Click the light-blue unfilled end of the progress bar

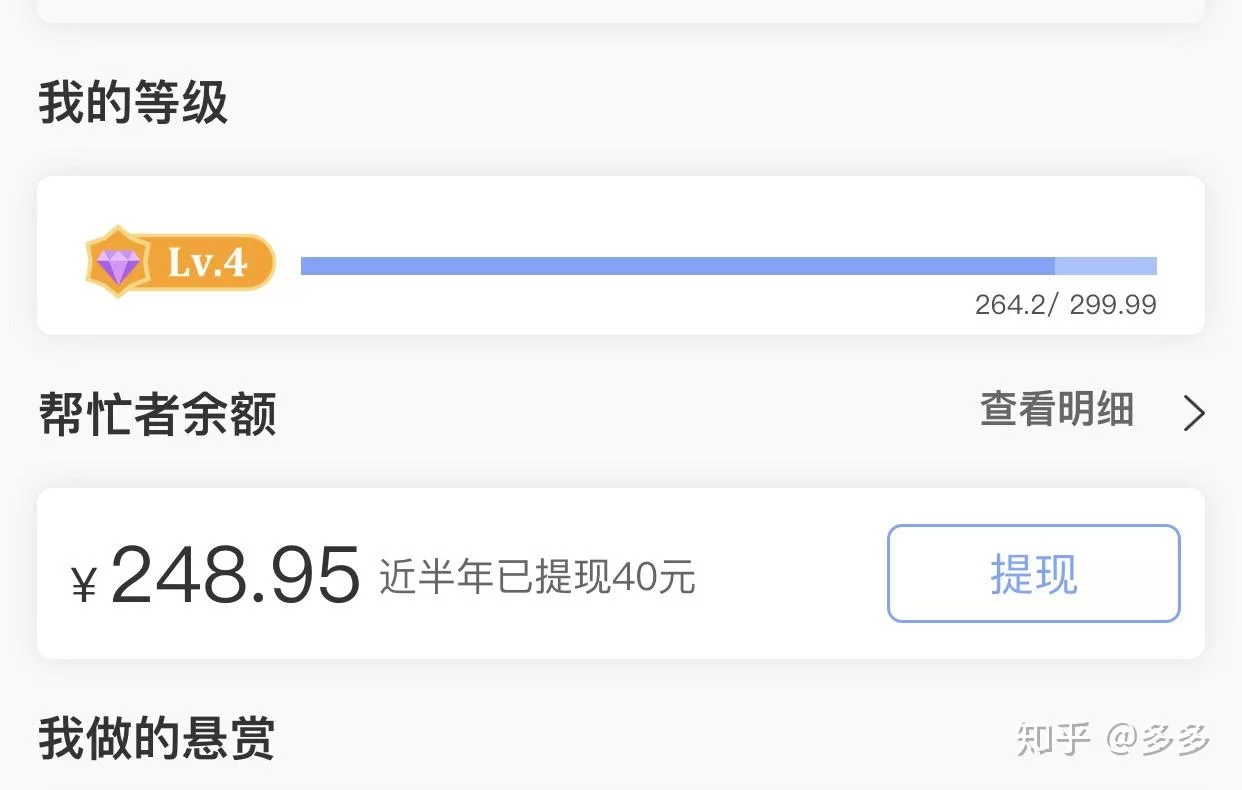(x=1105, y=266)
